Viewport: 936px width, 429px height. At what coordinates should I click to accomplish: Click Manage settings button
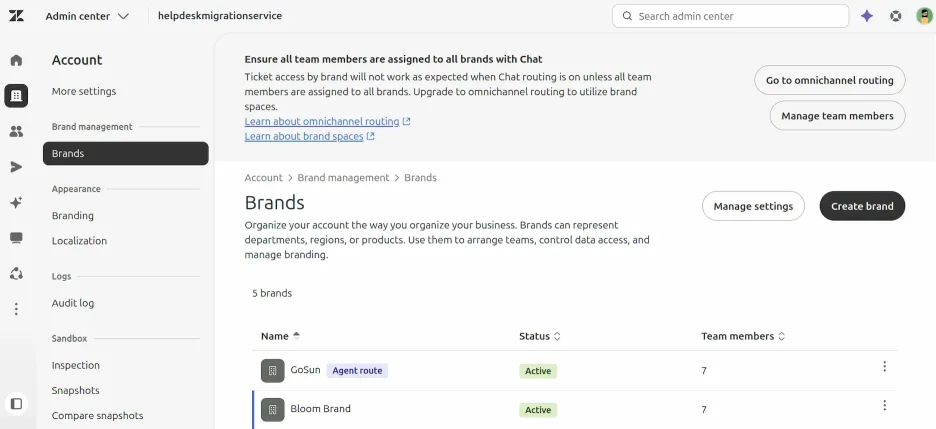tap(753, 206)
